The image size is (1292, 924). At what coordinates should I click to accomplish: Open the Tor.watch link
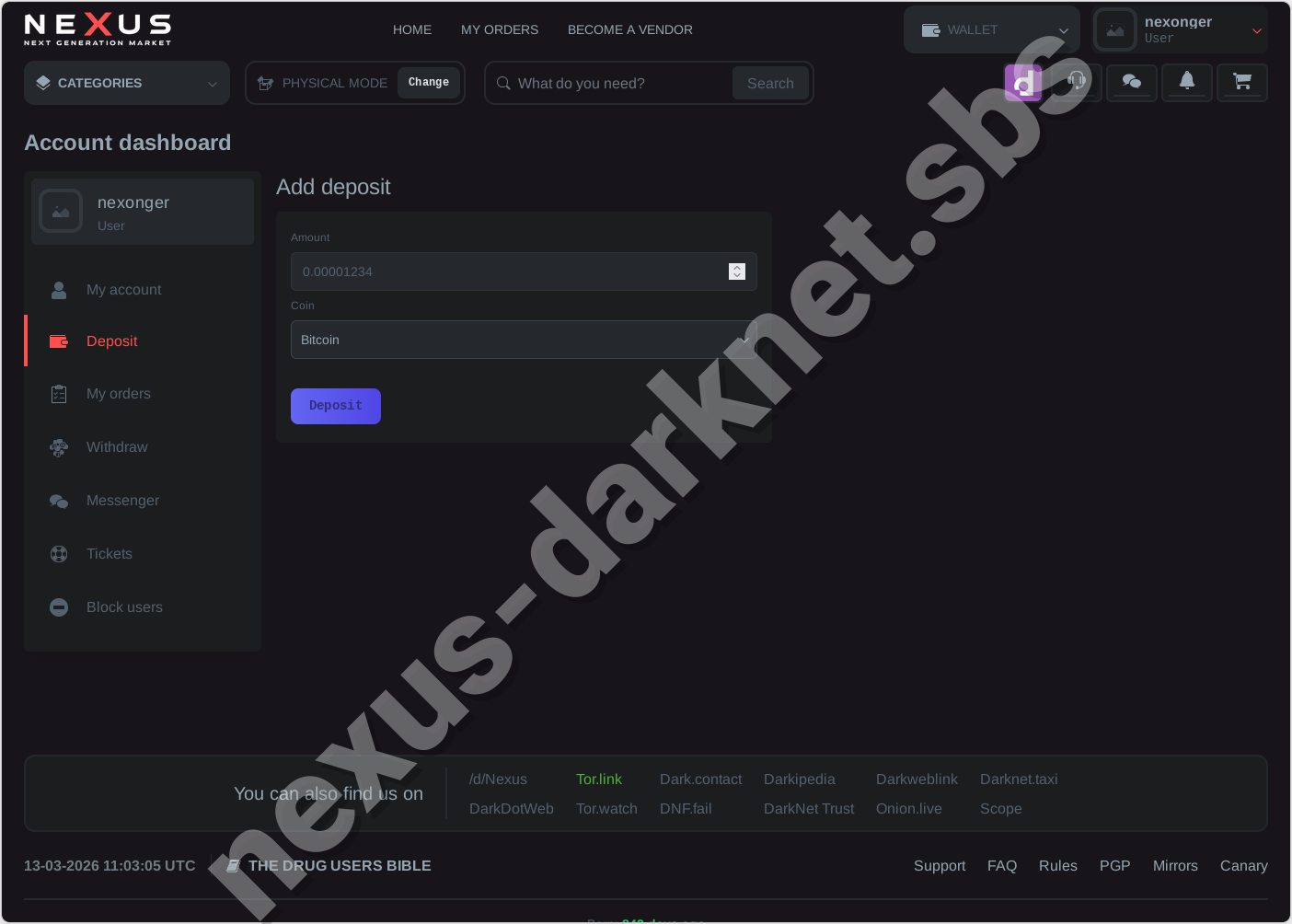[x=606, y=809]
